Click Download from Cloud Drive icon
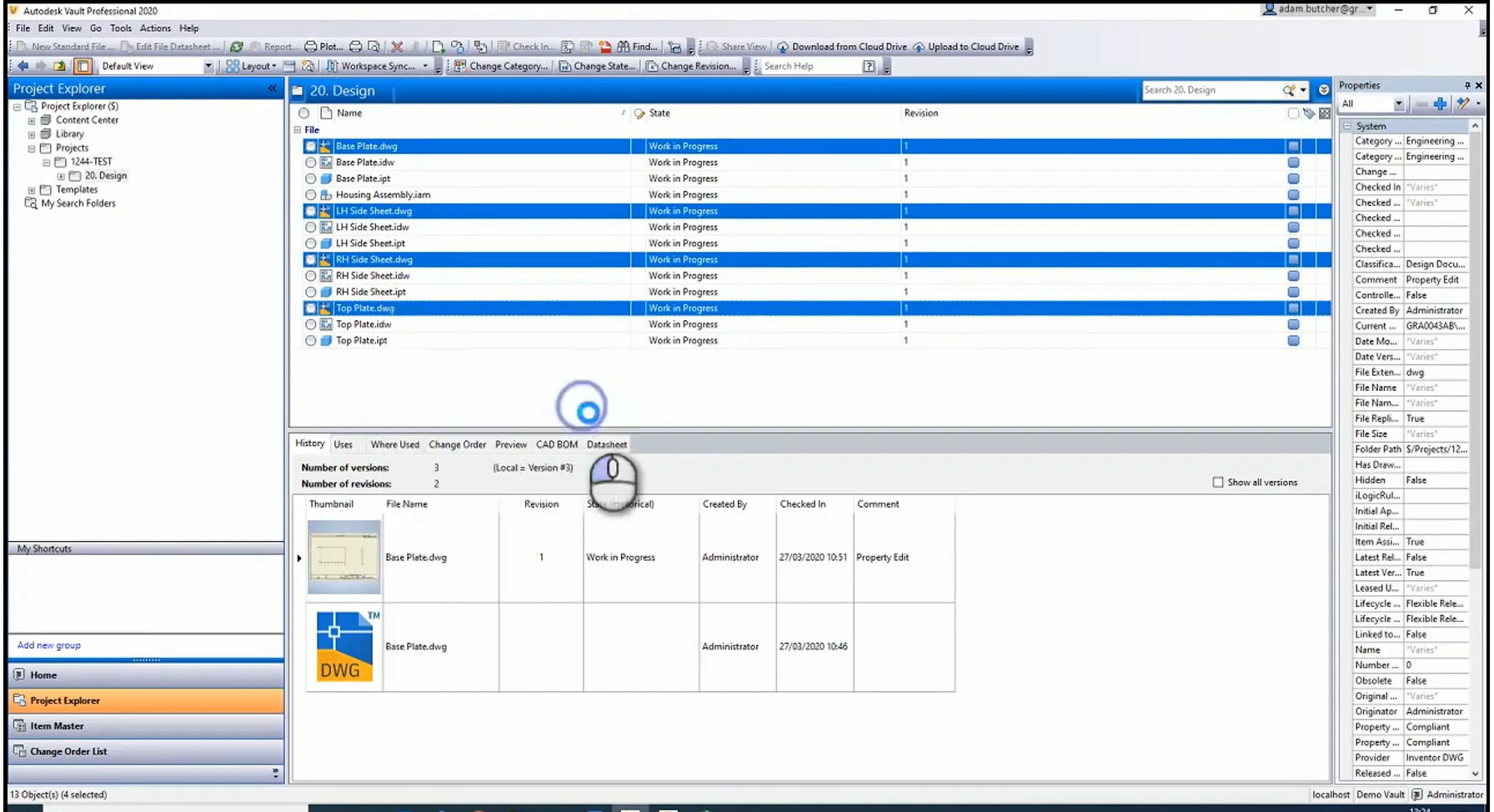Viewport: 1494px width, 812px height. point(783,47)
